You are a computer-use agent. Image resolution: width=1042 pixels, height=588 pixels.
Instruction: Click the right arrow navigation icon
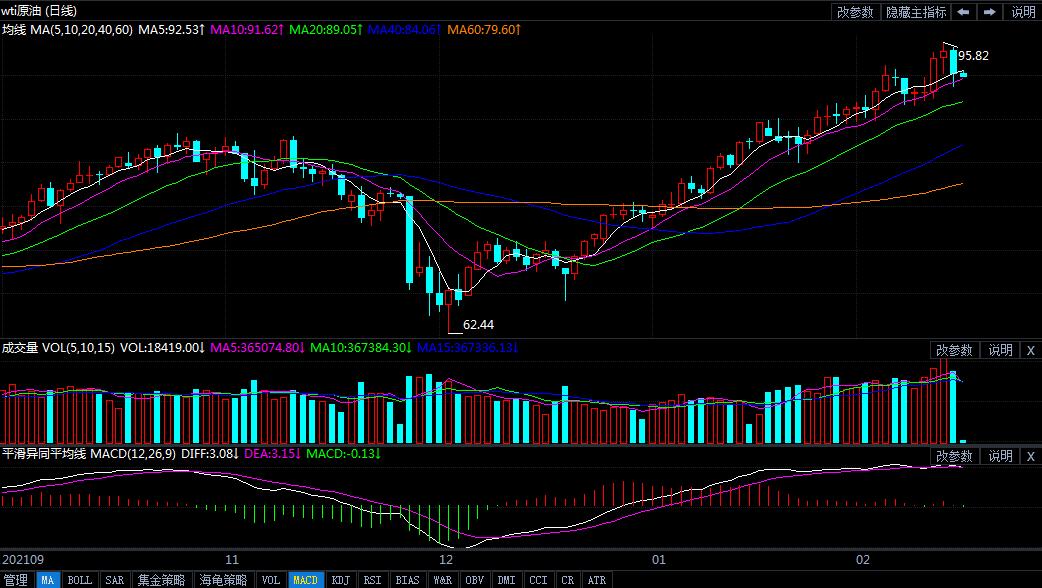[990, 12]
